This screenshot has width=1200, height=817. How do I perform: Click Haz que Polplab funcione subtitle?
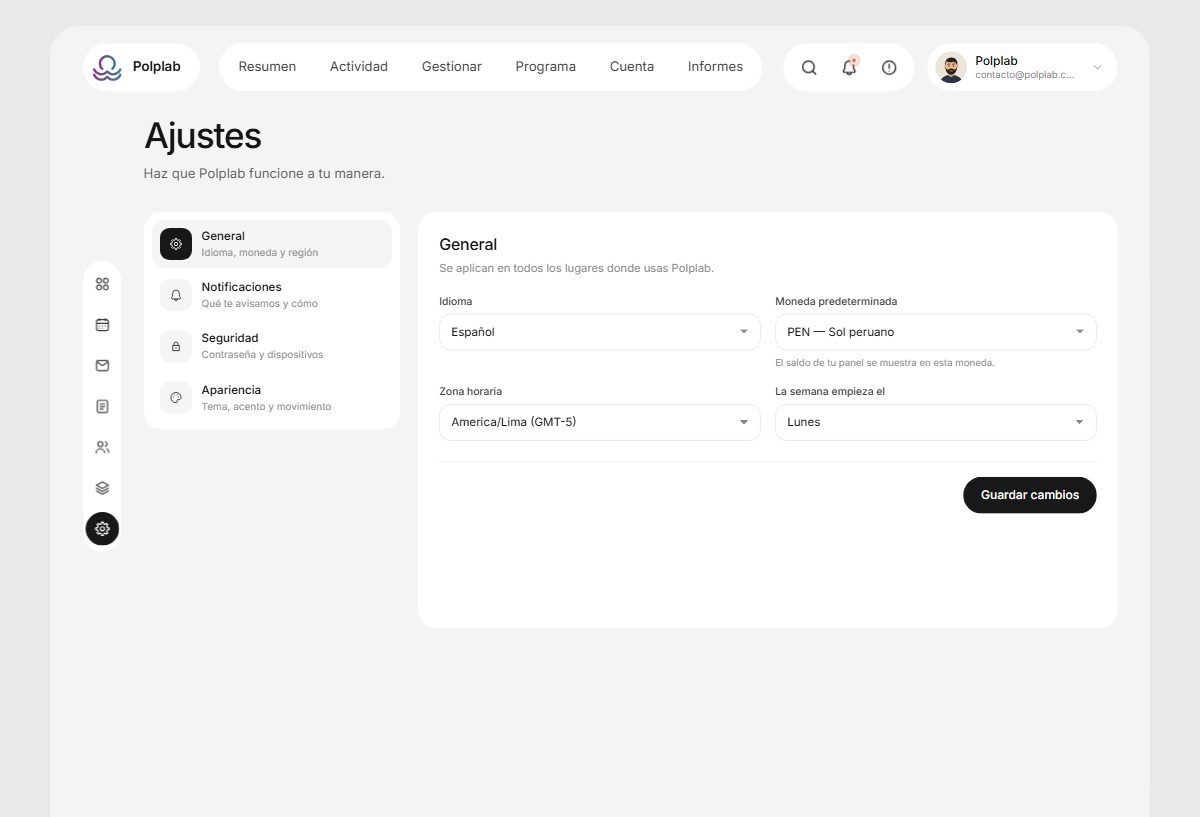(x=264, y=174)
